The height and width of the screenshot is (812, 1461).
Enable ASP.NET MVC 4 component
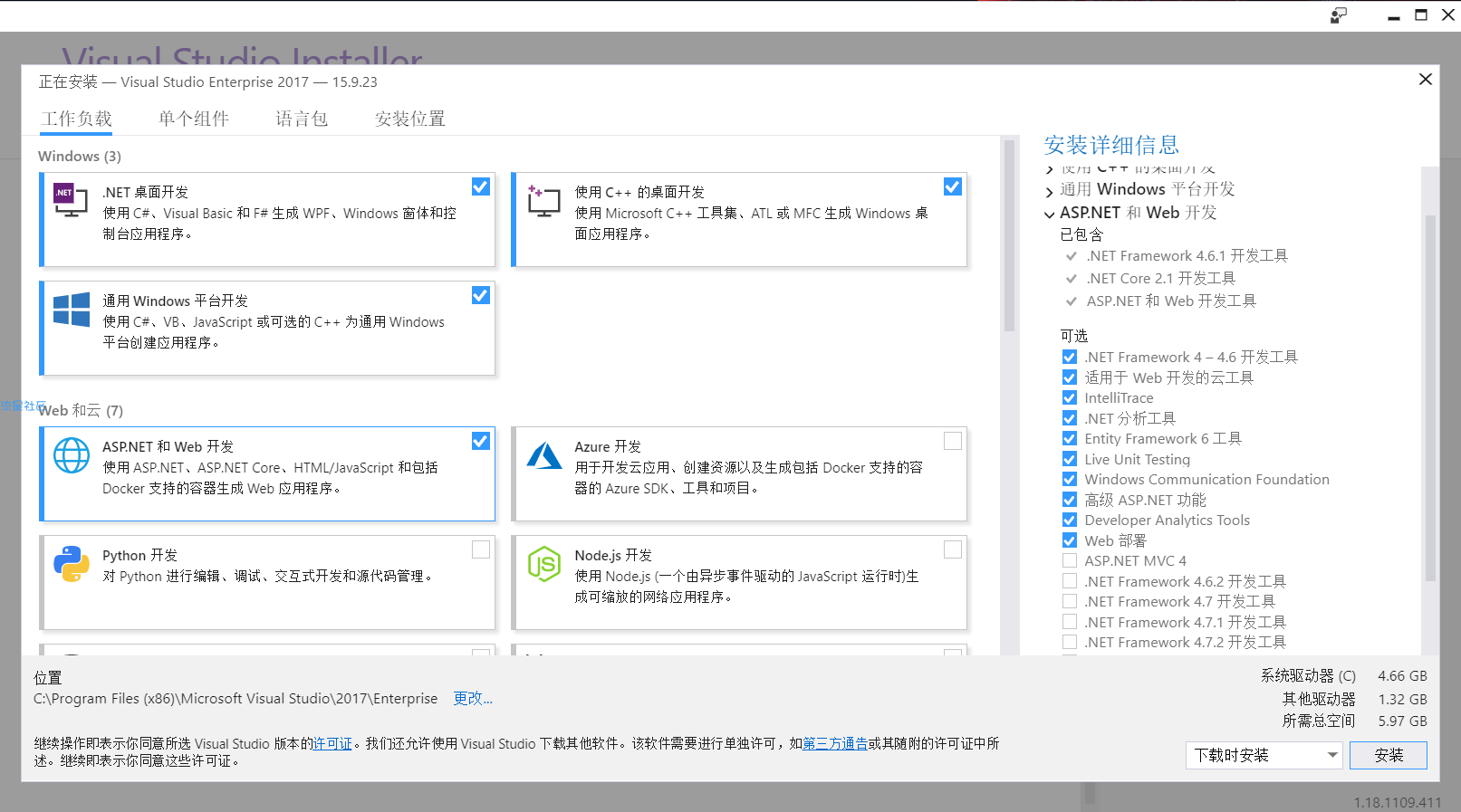(x=1070, y=560)
